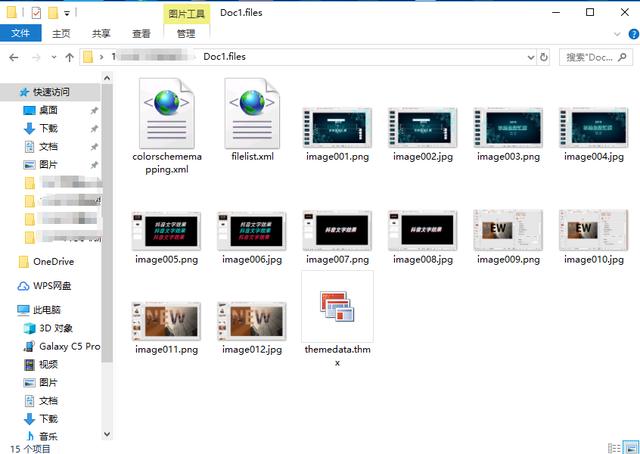Viewport: 640px width, 454px height.
Task: Select WPS网盘 in the navigation pane
Action: 52,286
